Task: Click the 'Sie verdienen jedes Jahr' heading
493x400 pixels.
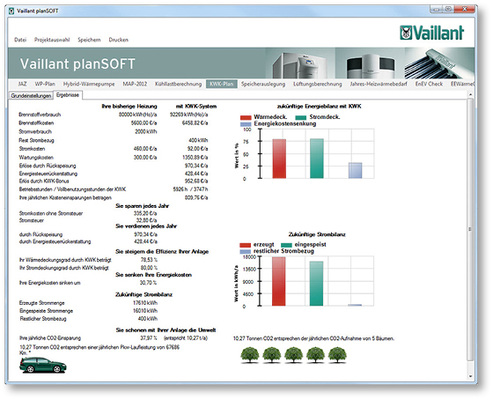Action: pyautogui.click(x=146, y=226)
